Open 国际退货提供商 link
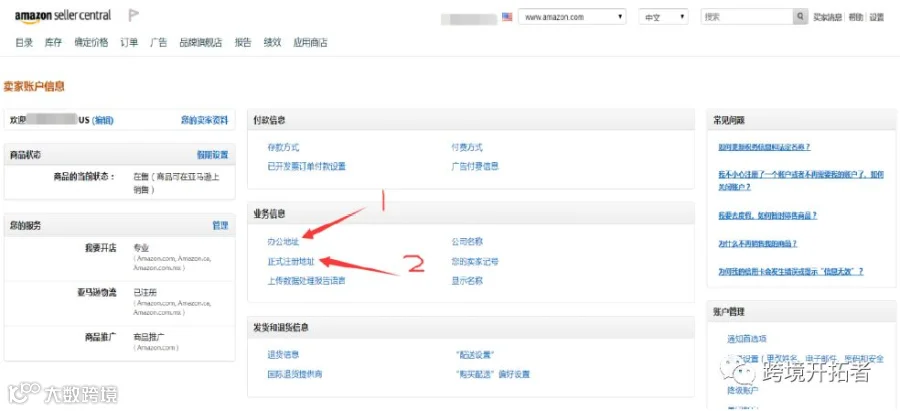The height and width of the screenshot is (411, 900). pyautogui.click(x=294, y=374)
